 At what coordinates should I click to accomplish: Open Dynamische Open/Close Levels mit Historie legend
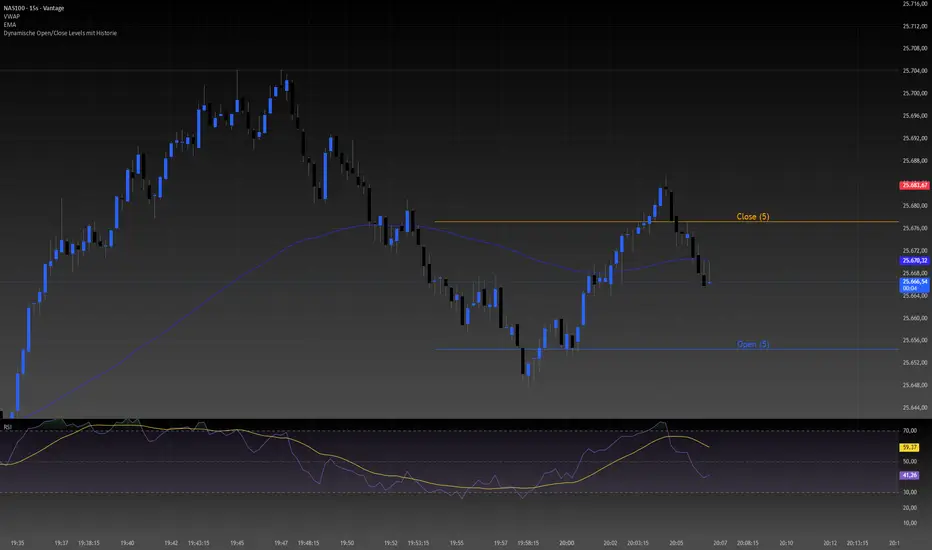60,33
